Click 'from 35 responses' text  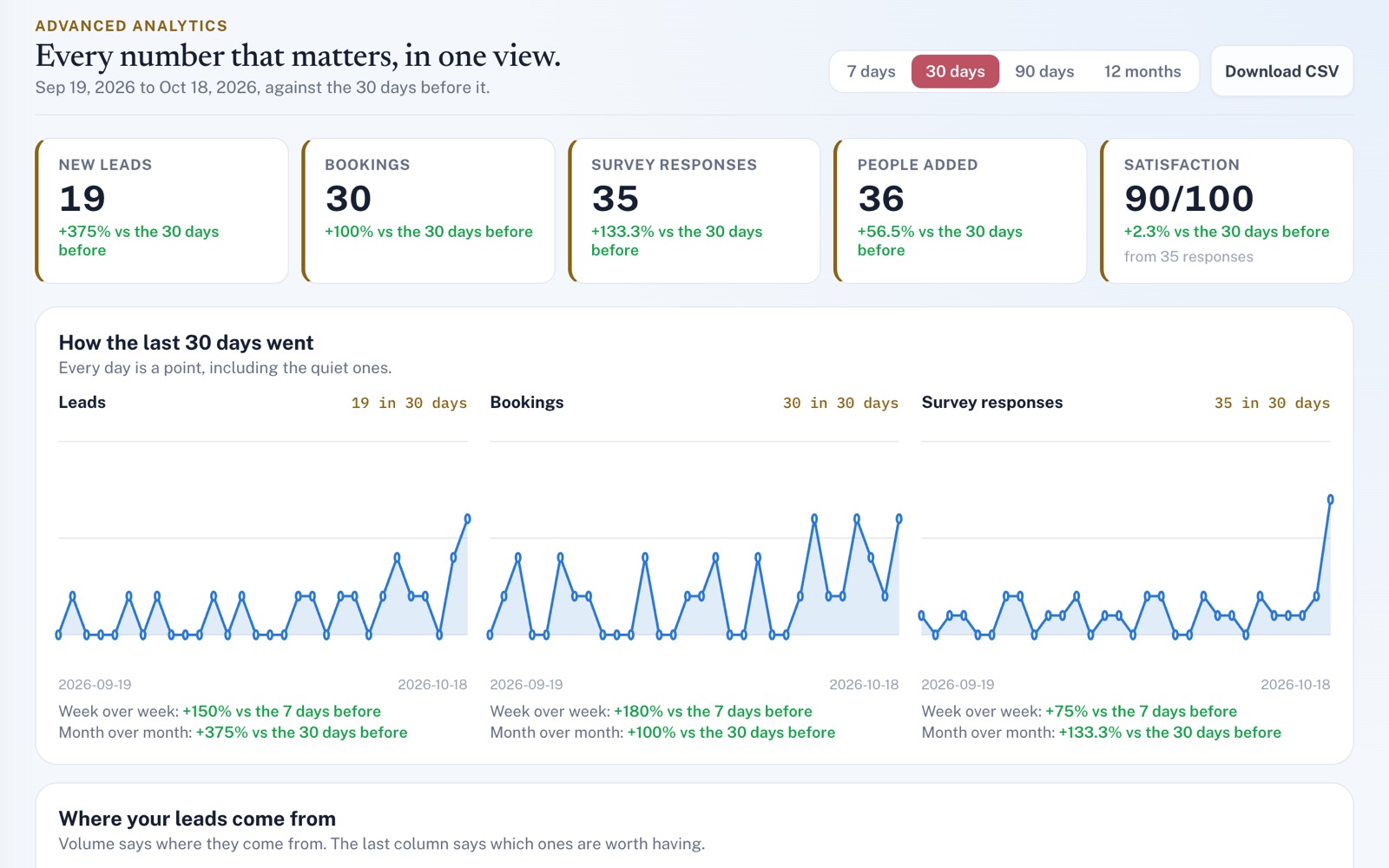(x=1188, y=257)
